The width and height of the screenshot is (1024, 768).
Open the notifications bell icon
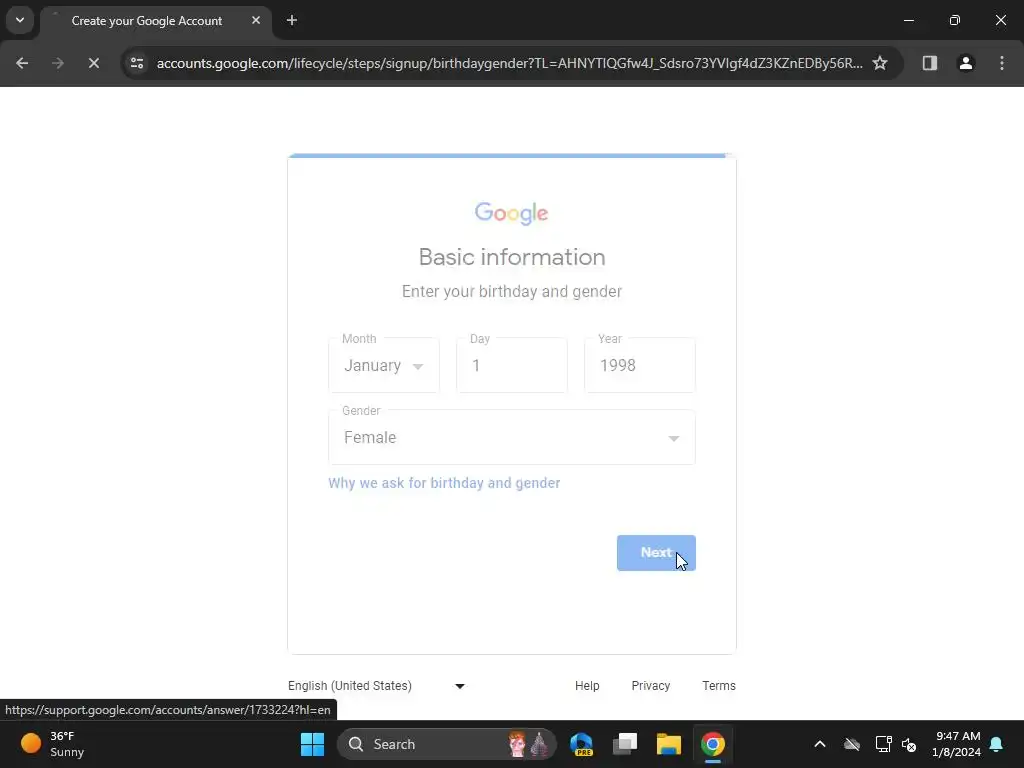click(x=997, y=744)
